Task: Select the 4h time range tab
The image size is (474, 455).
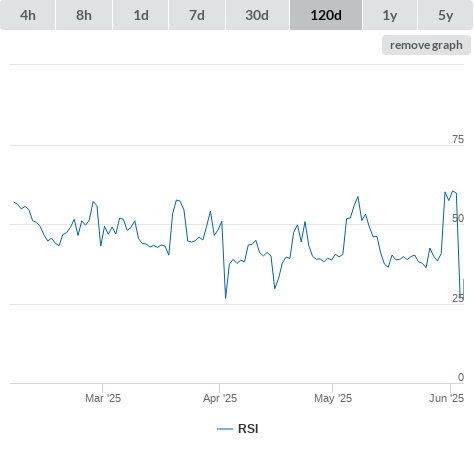Action: point(28,15)
